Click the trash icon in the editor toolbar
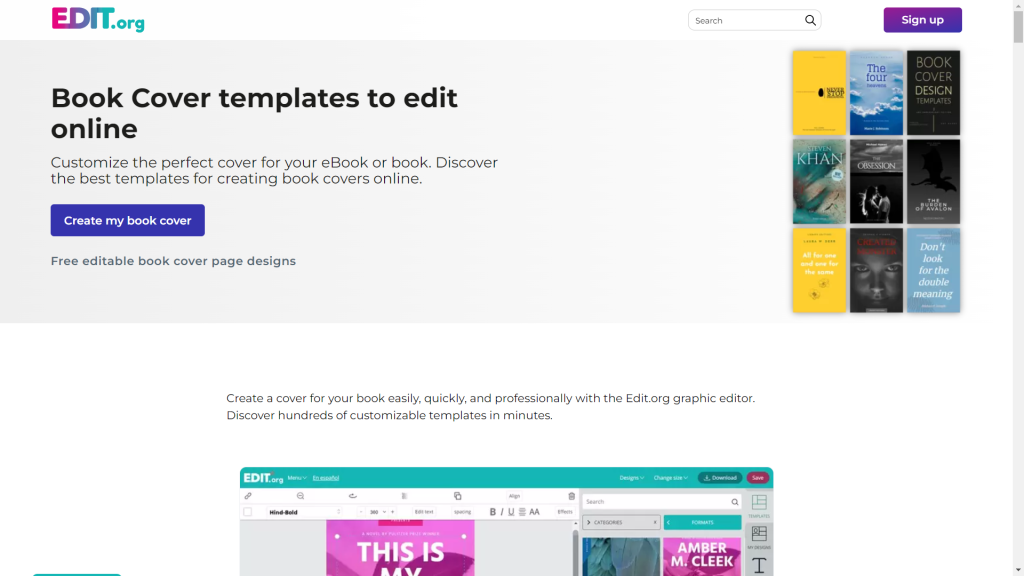Viewport: 1024px width, 576px height. point(572,496)
